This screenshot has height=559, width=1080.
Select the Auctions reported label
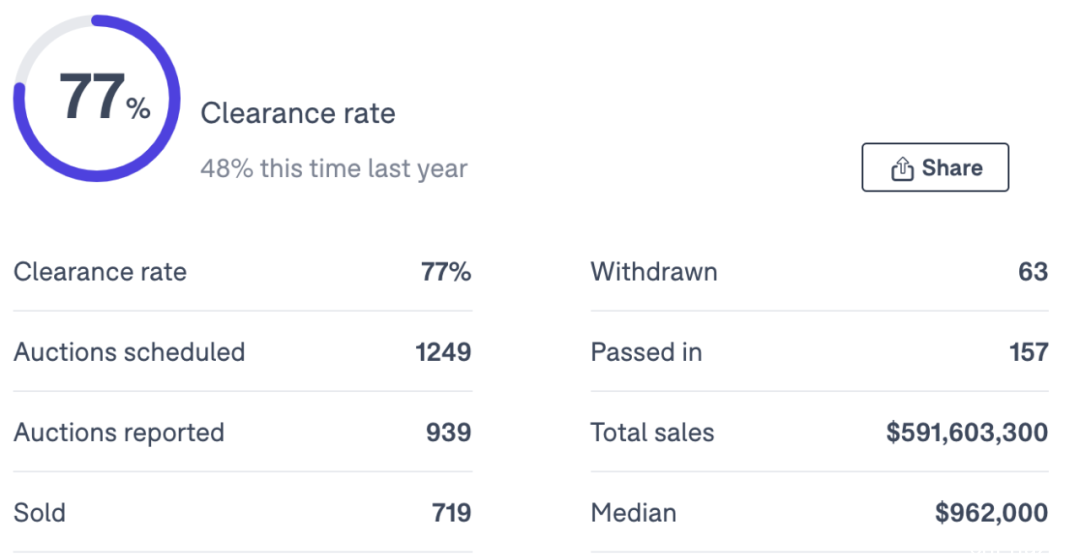119,433
